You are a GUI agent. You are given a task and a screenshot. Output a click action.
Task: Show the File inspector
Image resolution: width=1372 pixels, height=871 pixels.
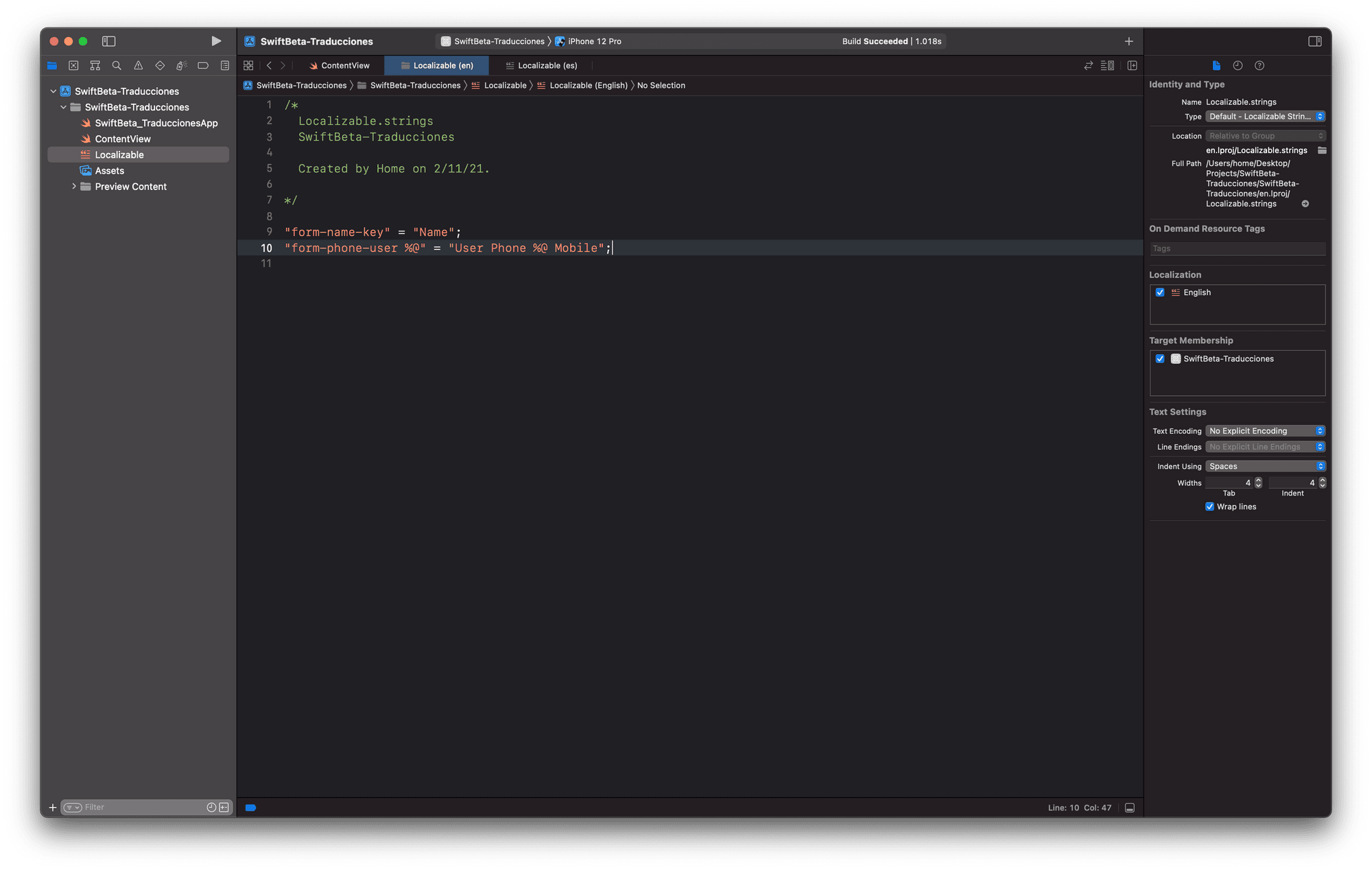pos(1216,66)
